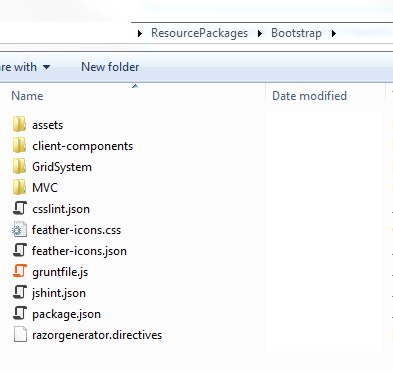Select the package.json file icon
The image size is (393, 372).
pos(20,313)
